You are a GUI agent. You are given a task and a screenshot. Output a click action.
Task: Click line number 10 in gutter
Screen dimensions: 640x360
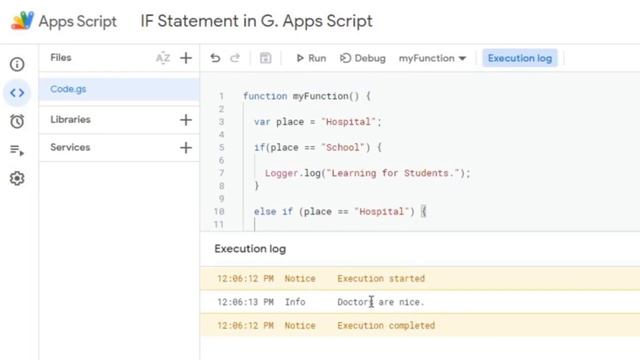[x=219, y=211]
